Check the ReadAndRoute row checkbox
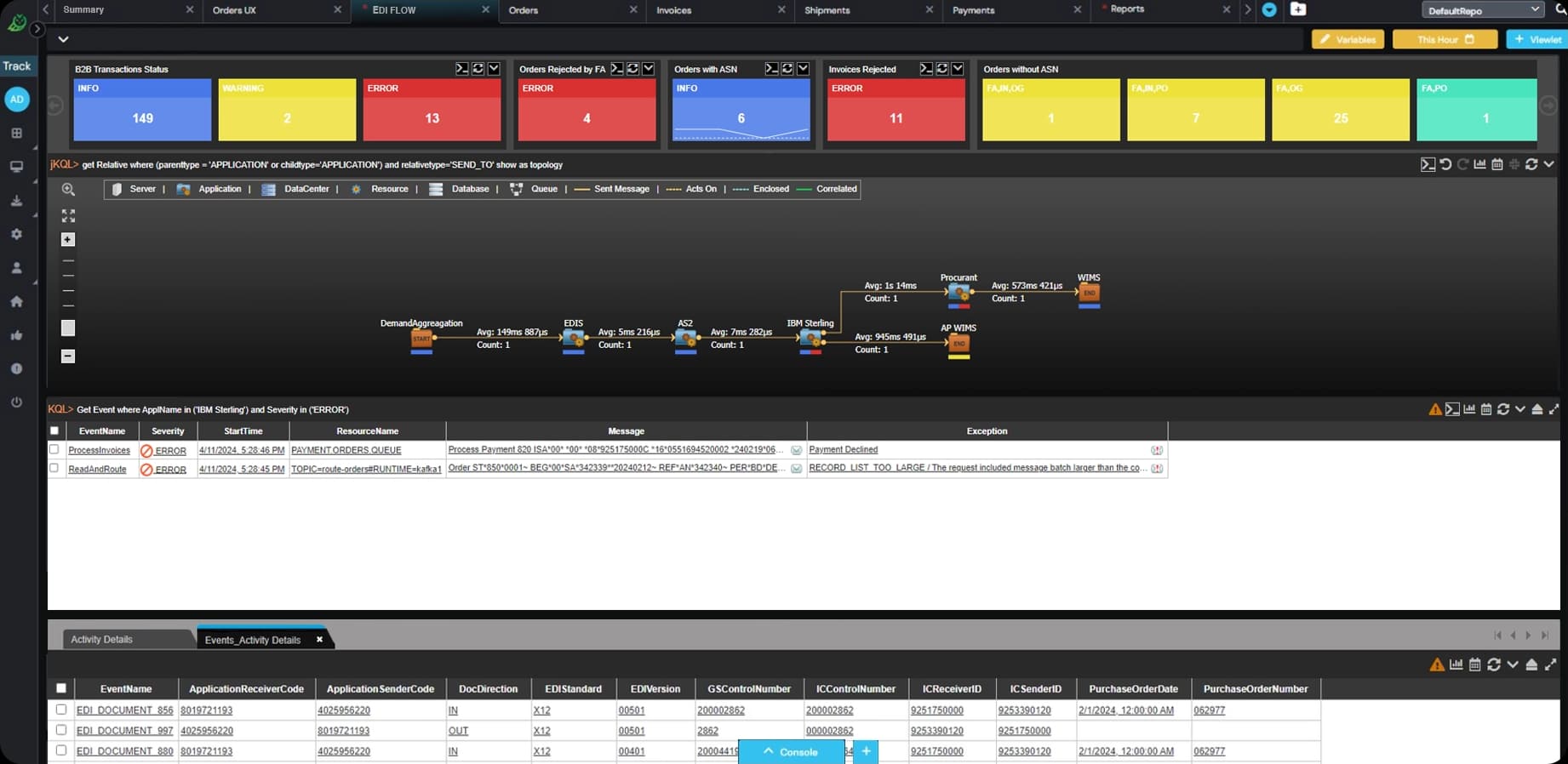1568x764 pixels. click(x=54, y=468)
